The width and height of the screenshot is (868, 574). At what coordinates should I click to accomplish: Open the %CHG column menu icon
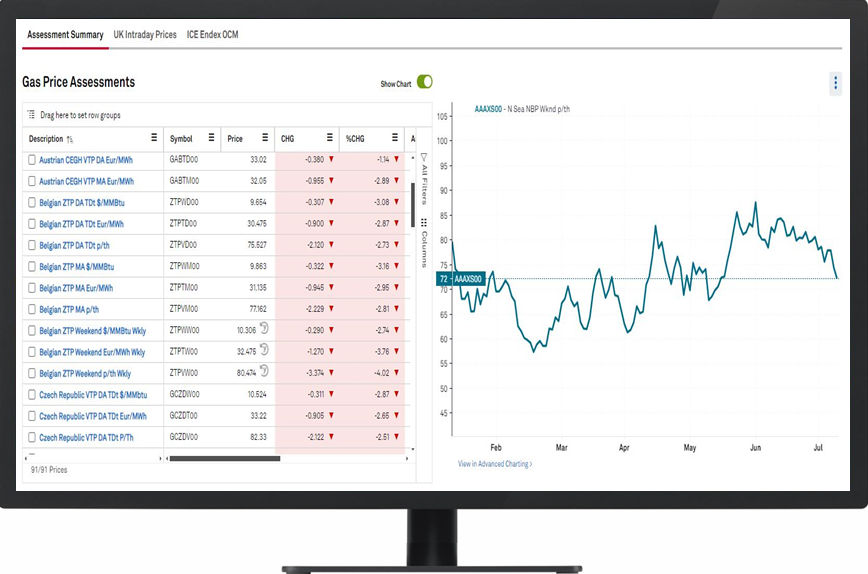click(393, 139)
